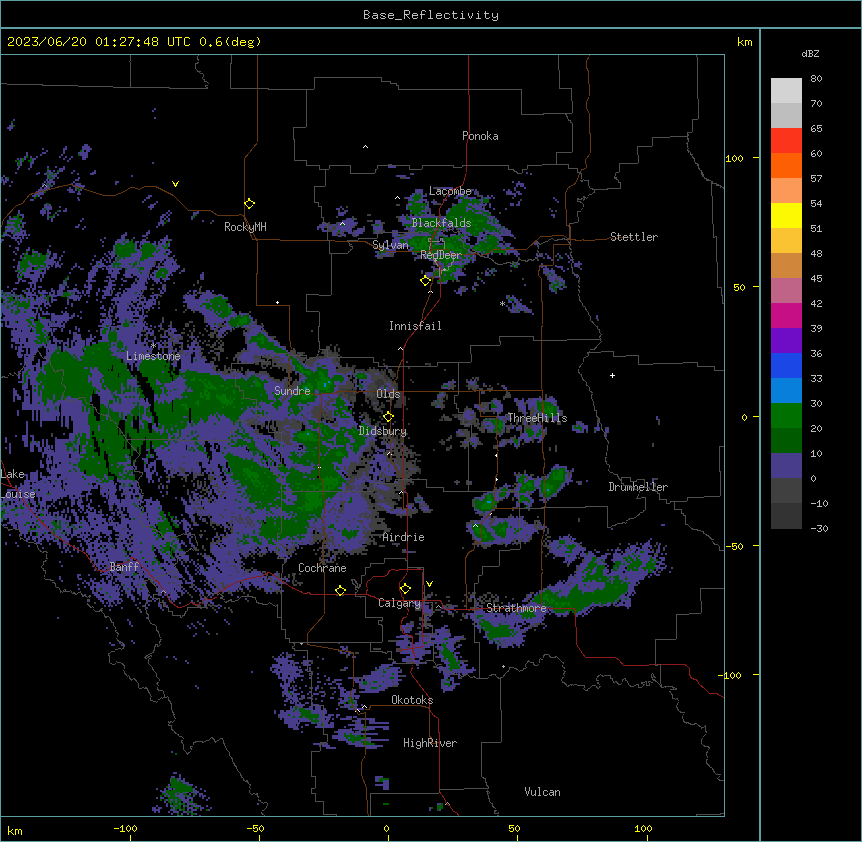
Task: Select the Cochrane label
Action: [322, 568]
